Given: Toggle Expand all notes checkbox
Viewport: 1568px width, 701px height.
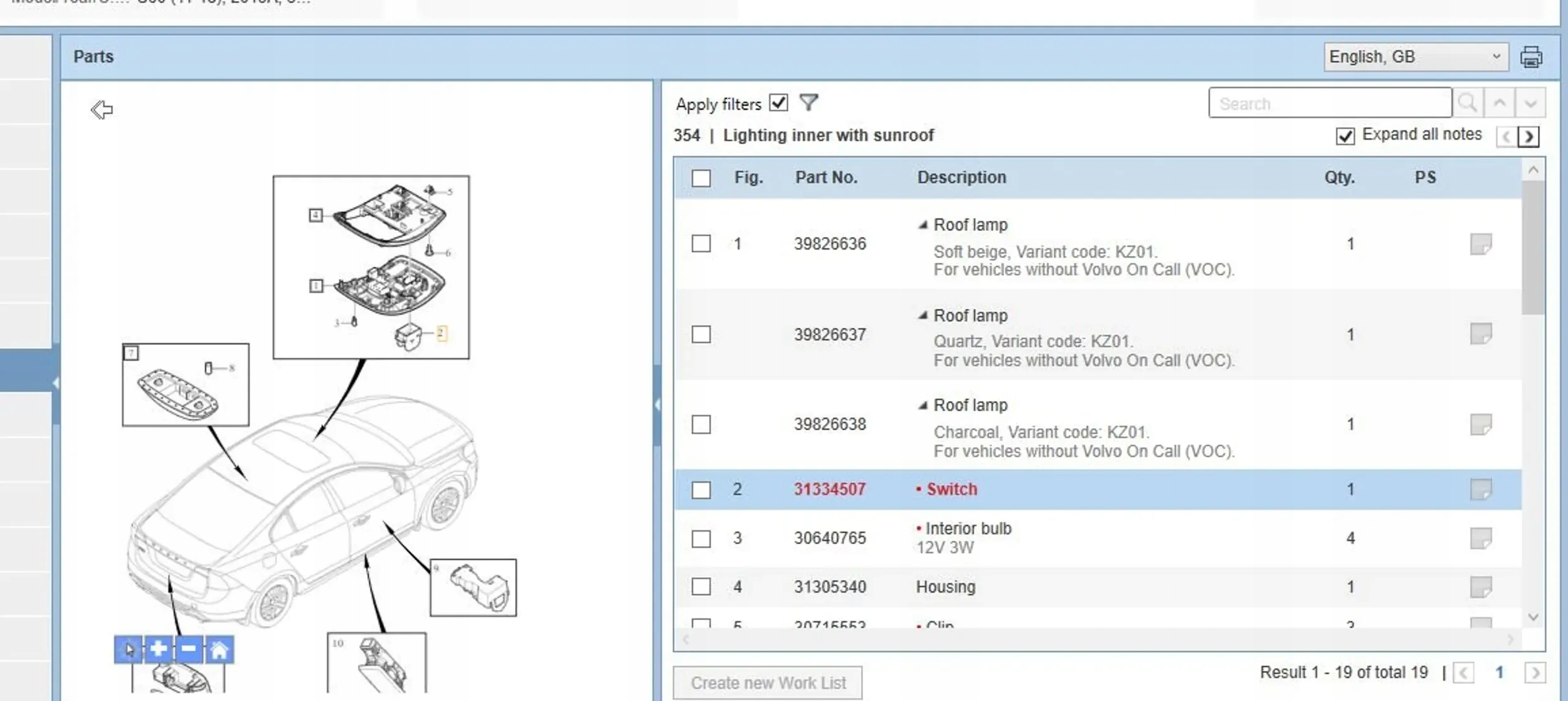Looking at the screenshot, I should [1345, 135].
